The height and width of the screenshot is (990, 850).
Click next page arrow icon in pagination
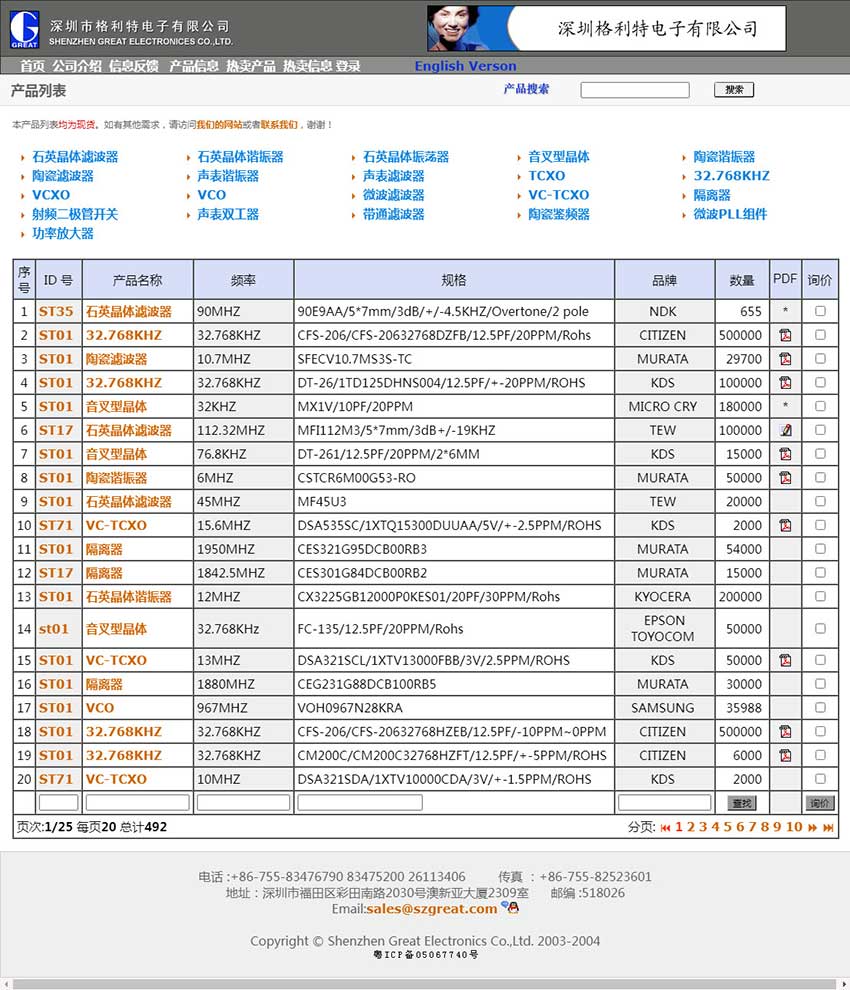pyautogui.click(x=812, y=827)
